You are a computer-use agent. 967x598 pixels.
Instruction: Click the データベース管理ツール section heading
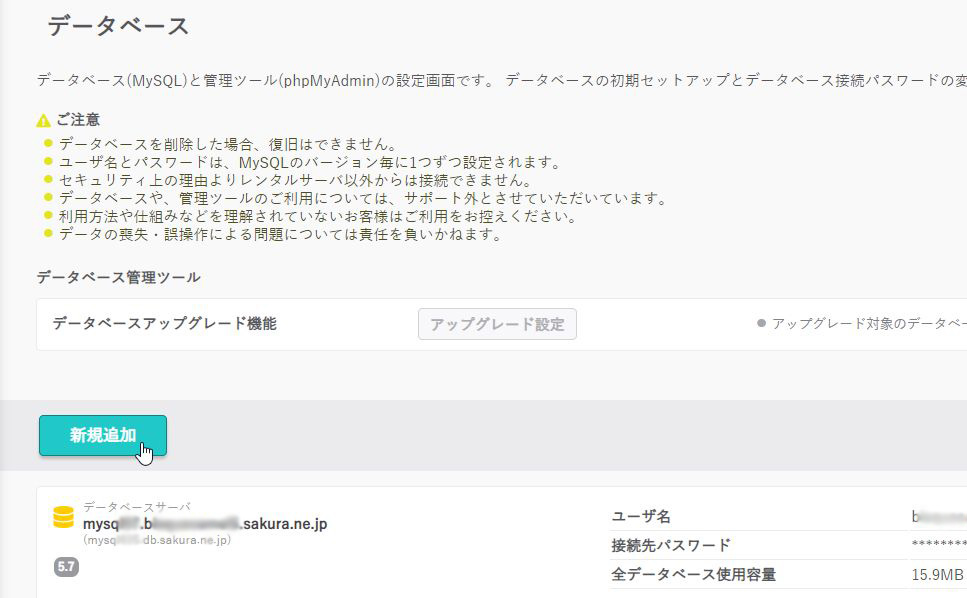click(x=118, y=277)
